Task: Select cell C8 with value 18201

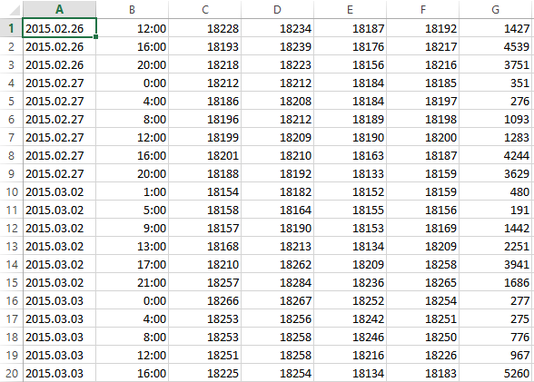Action: [x=205, y=156]
